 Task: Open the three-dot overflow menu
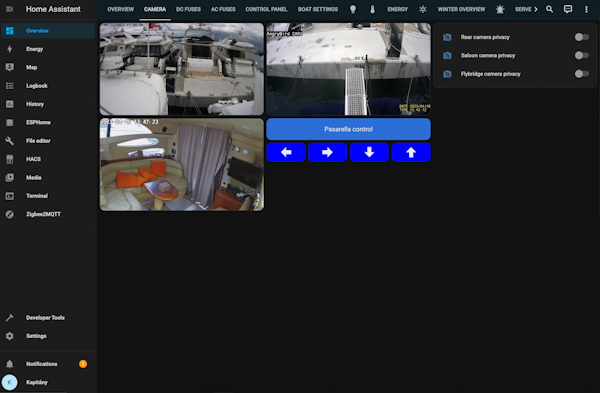point(586,9)
